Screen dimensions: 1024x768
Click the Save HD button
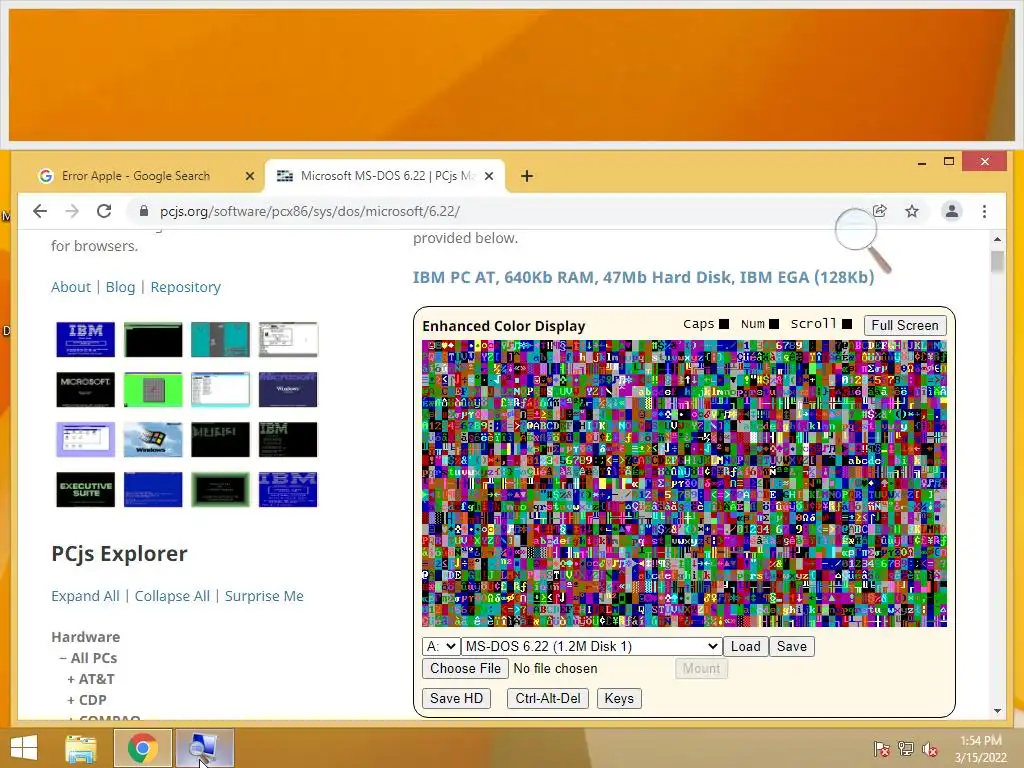456,698
